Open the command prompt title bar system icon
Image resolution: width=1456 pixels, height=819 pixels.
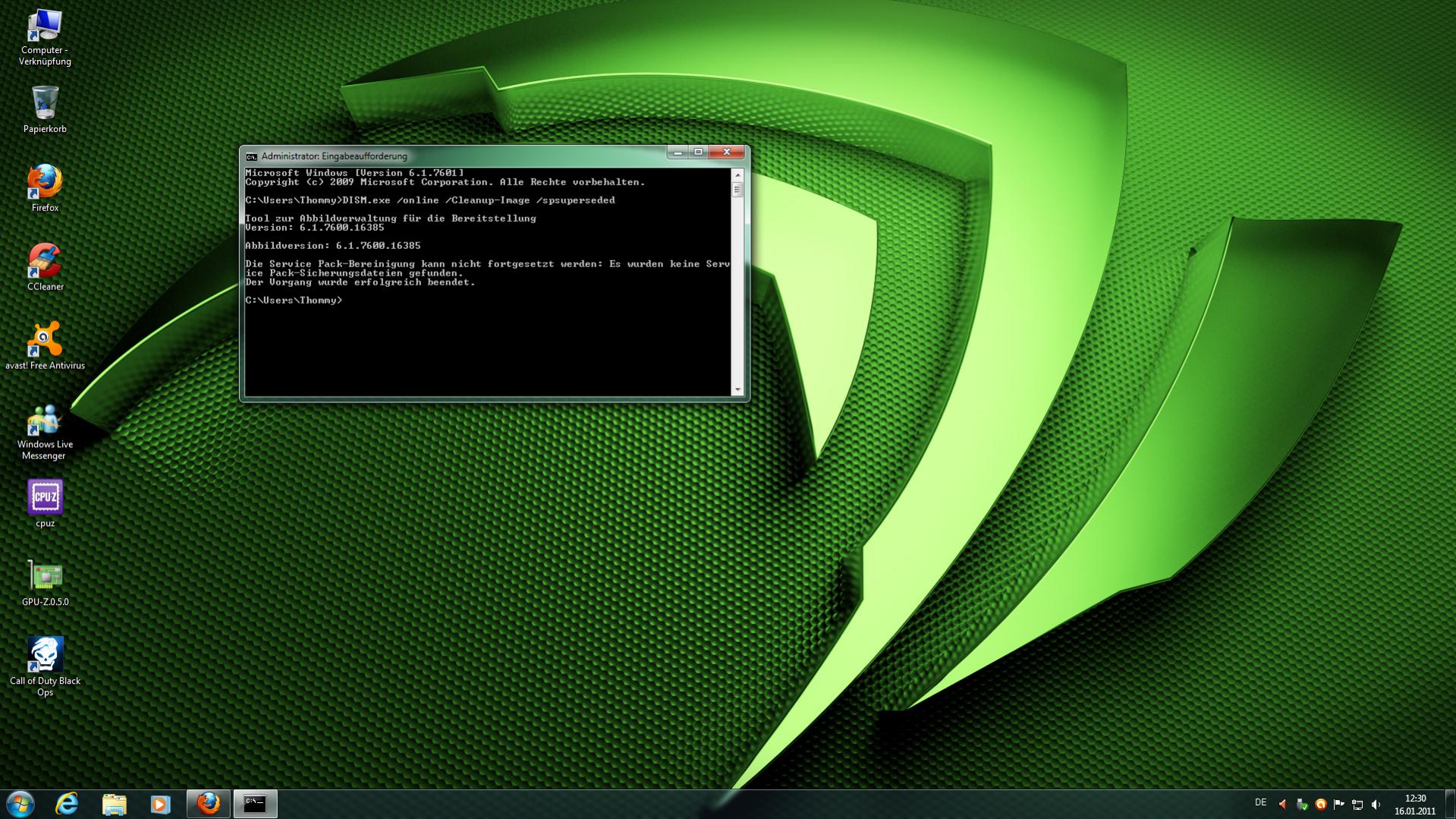point(251,156)
